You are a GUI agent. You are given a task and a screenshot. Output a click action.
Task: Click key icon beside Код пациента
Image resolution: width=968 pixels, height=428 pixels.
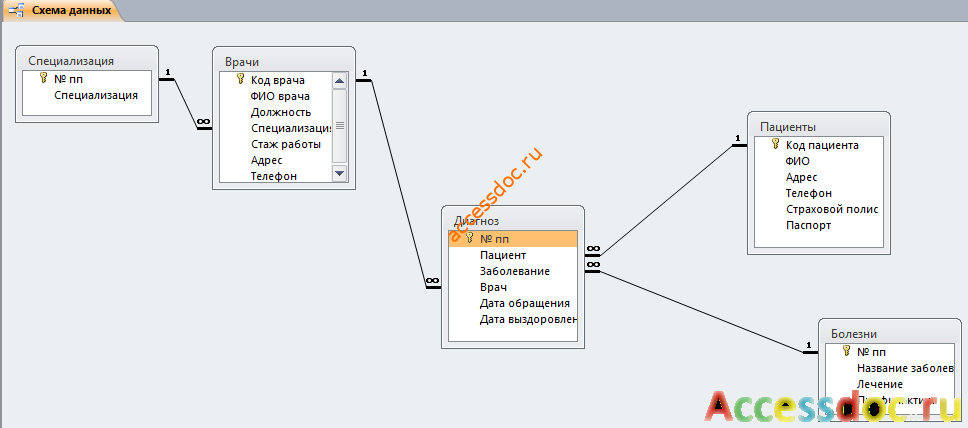pyautogui.click(x=776, y=145)
